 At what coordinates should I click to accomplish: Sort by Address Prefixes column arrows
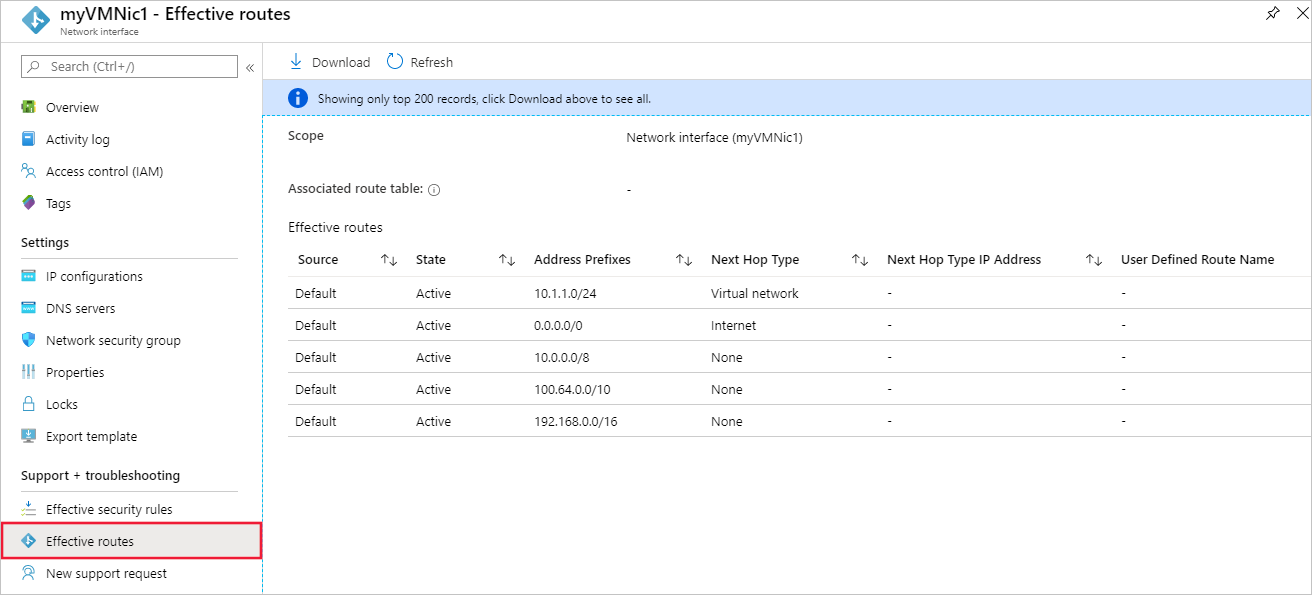pos(684,260)
